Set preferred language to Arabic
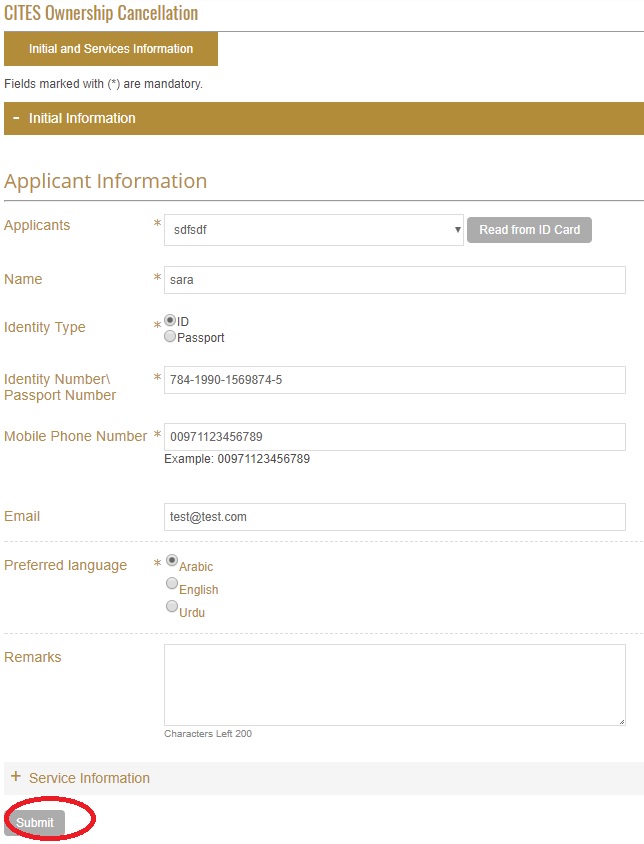The width and height of the screenshot is (644, 844). [172, 561]
